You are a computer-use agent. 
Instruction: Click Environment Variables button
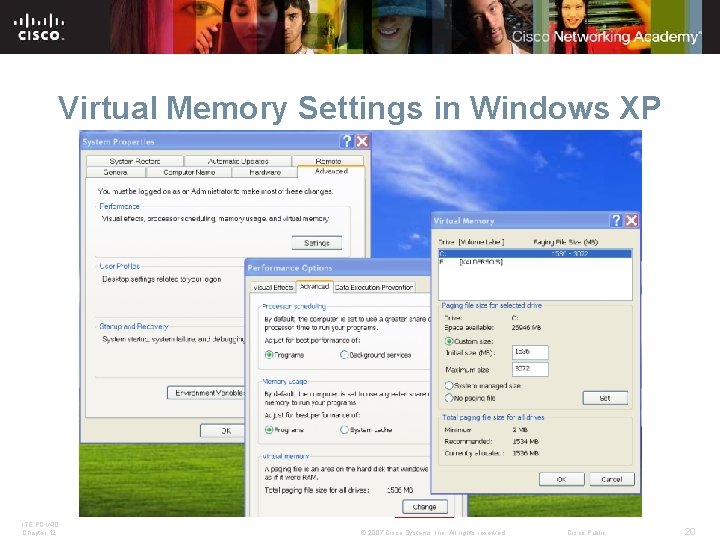[207, 393]
